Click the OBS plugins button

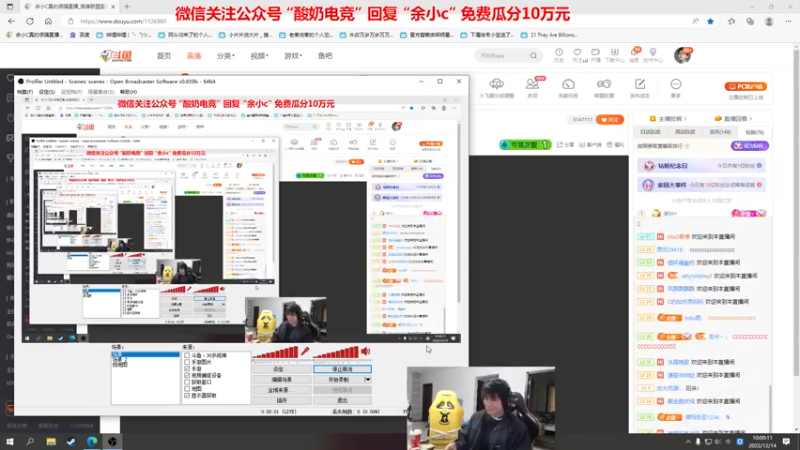[282, 401]
